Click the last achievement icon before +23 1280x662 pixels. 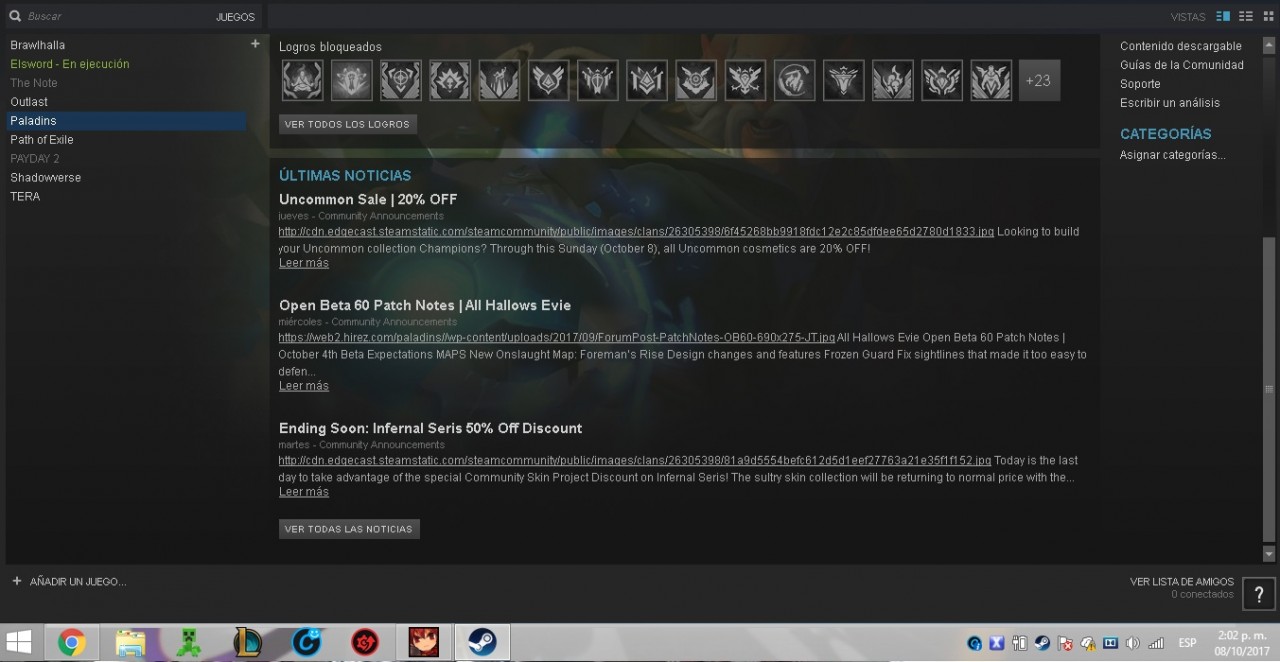(x=990, y=80)
